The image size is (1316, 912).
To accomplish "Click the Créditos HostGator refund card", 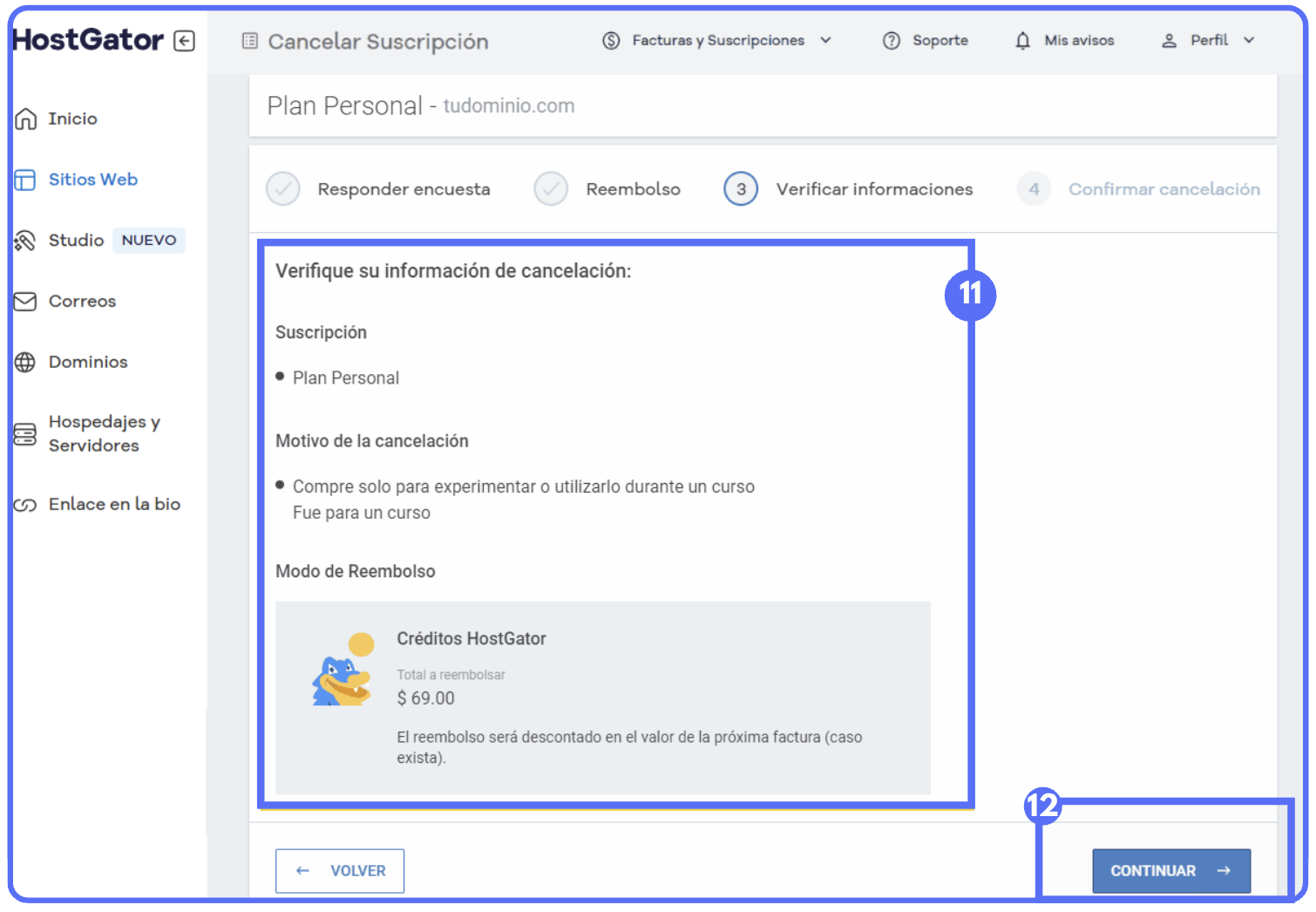I will tap(602, 697).
